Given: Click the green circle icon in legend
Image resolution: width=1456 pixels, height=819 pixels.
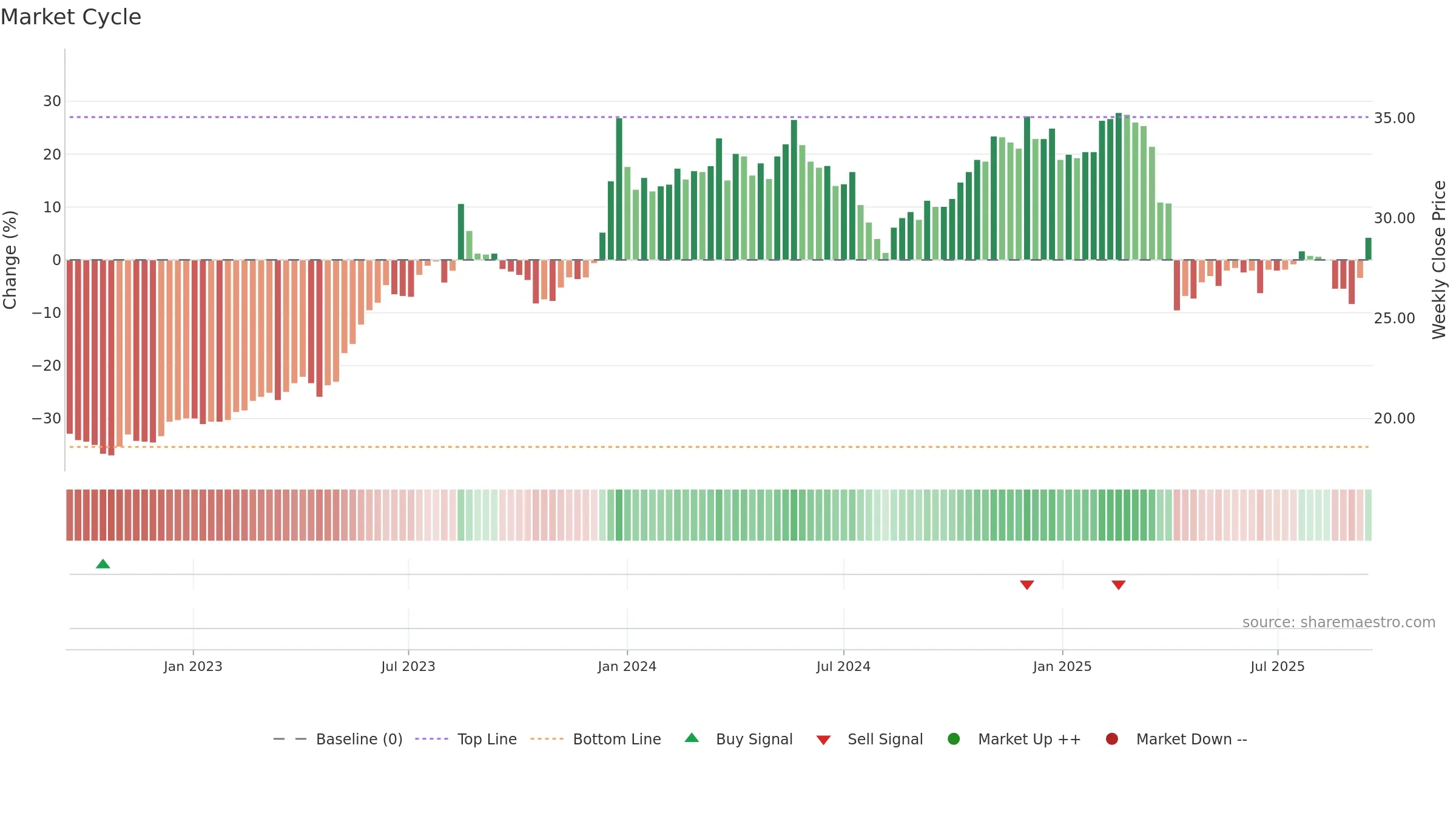Looking at the screenshot, I should pyautogui.click(x=954, y=739).
